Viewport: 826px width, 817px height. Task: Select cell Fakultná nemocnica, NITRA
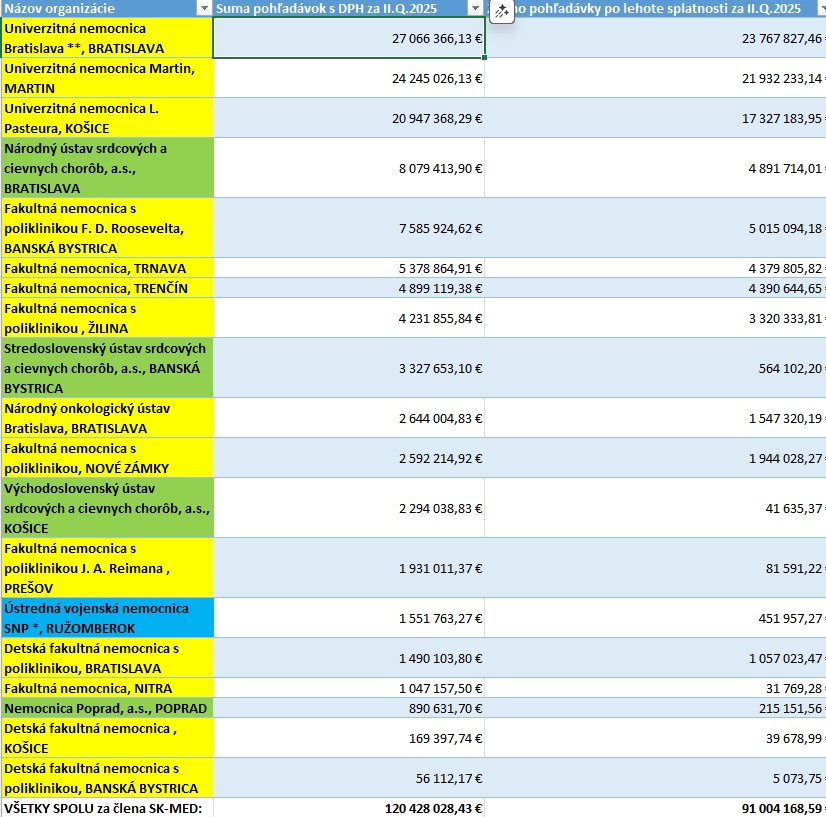[x=107, y=688]
